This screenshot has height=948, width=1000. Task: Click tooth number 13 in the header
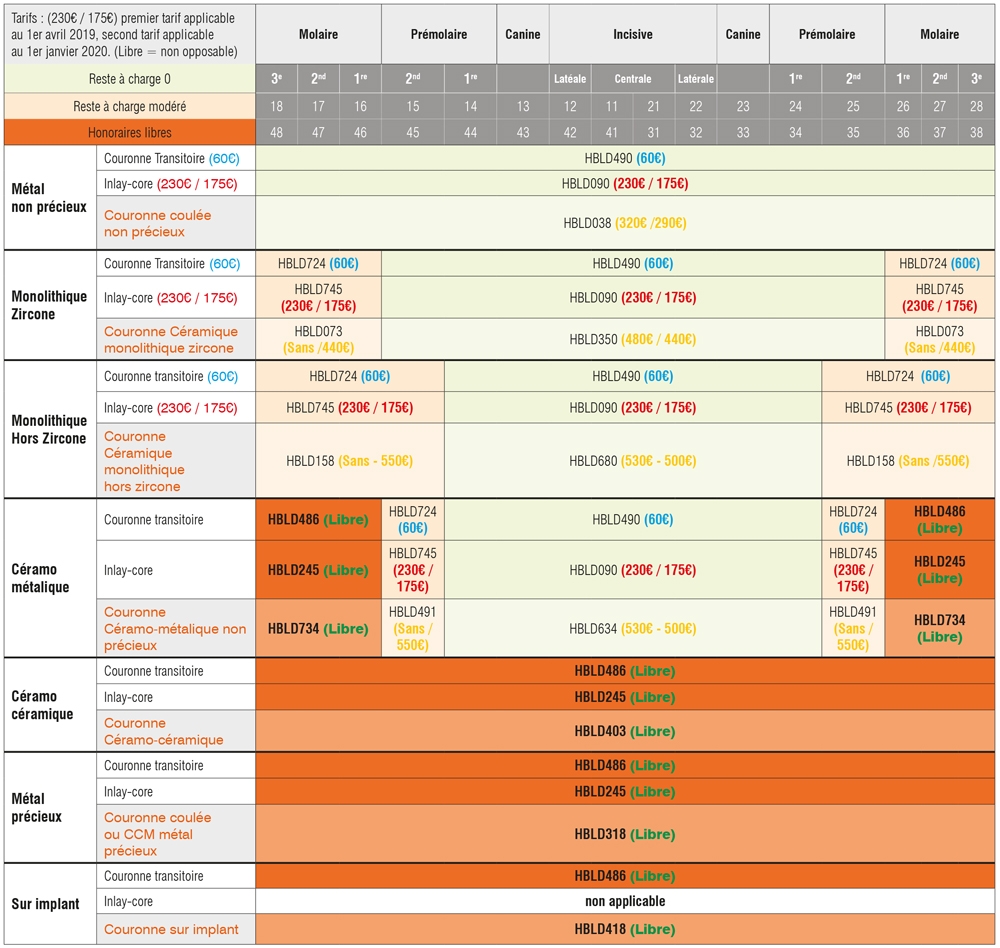click(x=523, y=106)
